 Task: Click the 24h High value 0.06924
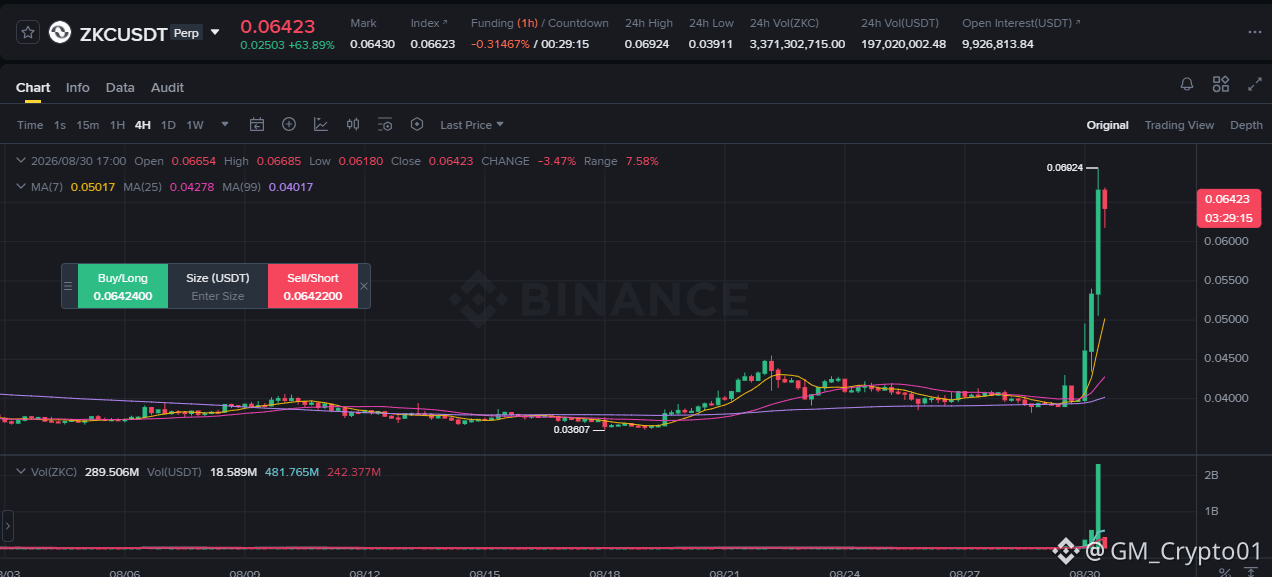(649, 44)
